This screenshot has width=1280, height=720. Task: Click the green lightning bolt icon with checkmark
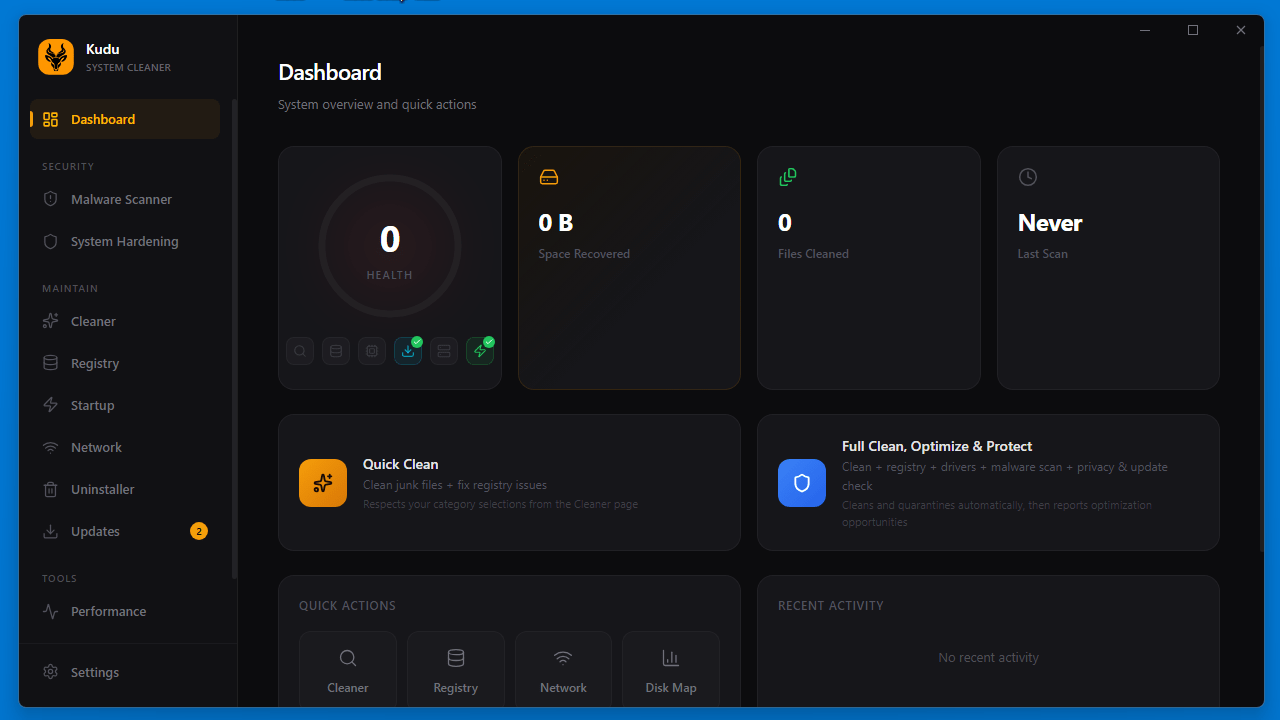[x=480, y=351]
